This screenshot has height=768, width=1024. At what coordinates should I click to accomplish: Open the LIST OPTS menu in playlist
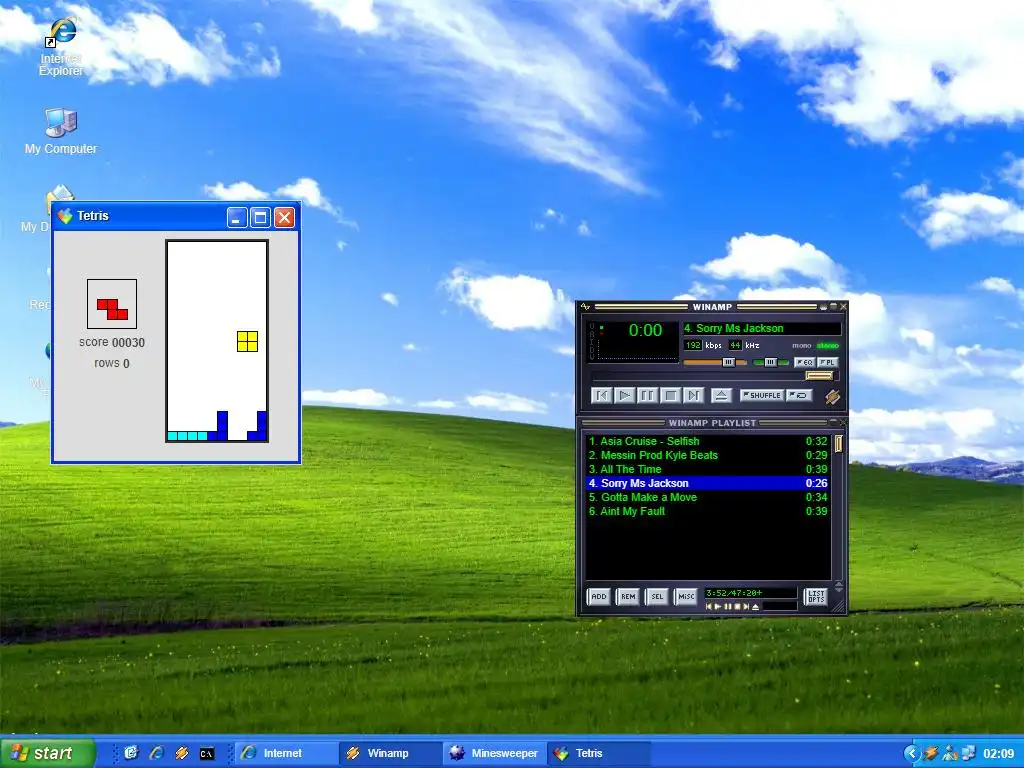tap(816, 596)
